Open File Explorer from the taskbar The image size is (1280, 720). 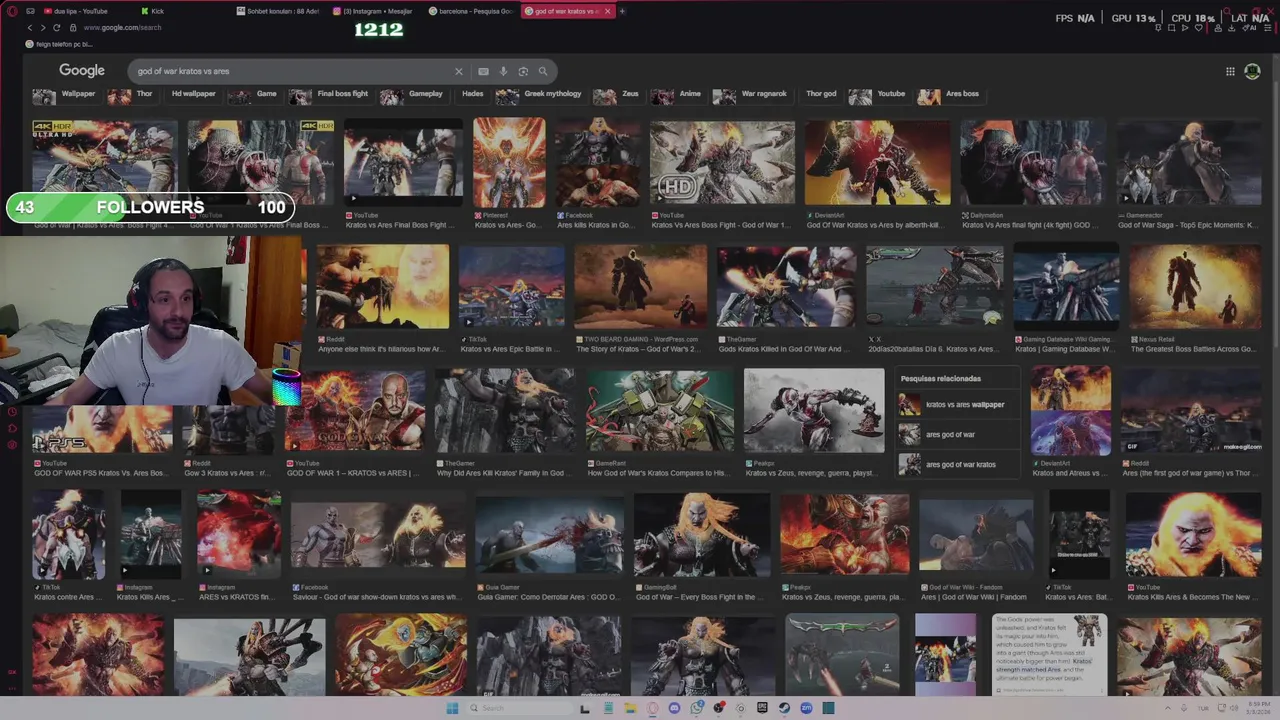[x=630, y=708]
